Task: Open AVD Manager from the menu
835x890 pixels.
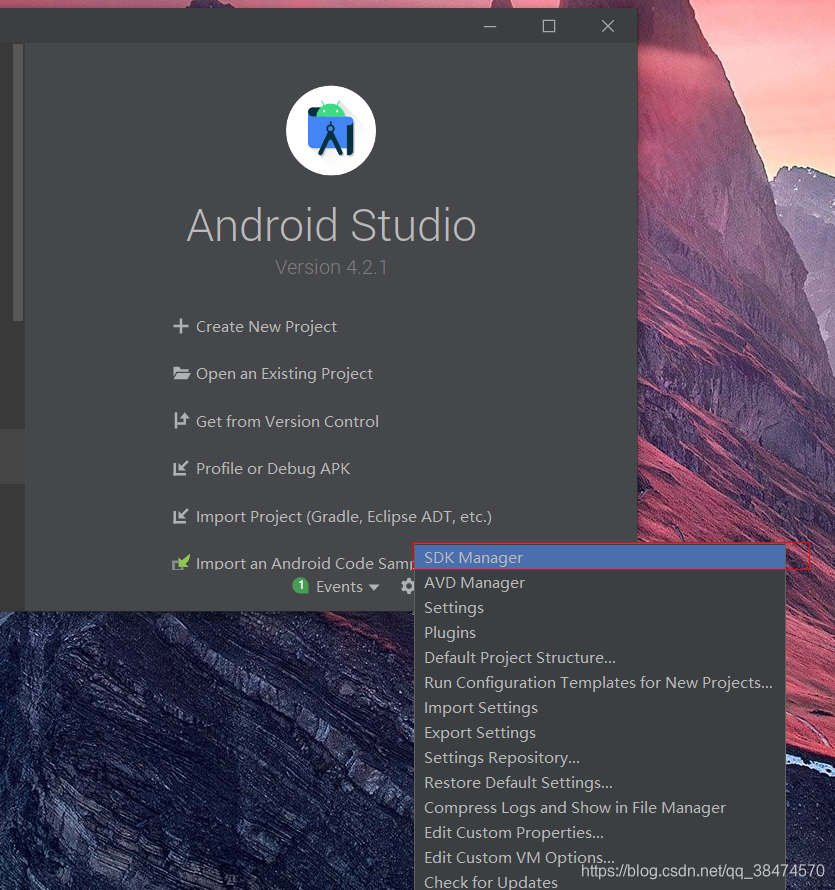Action: point(600,582)
